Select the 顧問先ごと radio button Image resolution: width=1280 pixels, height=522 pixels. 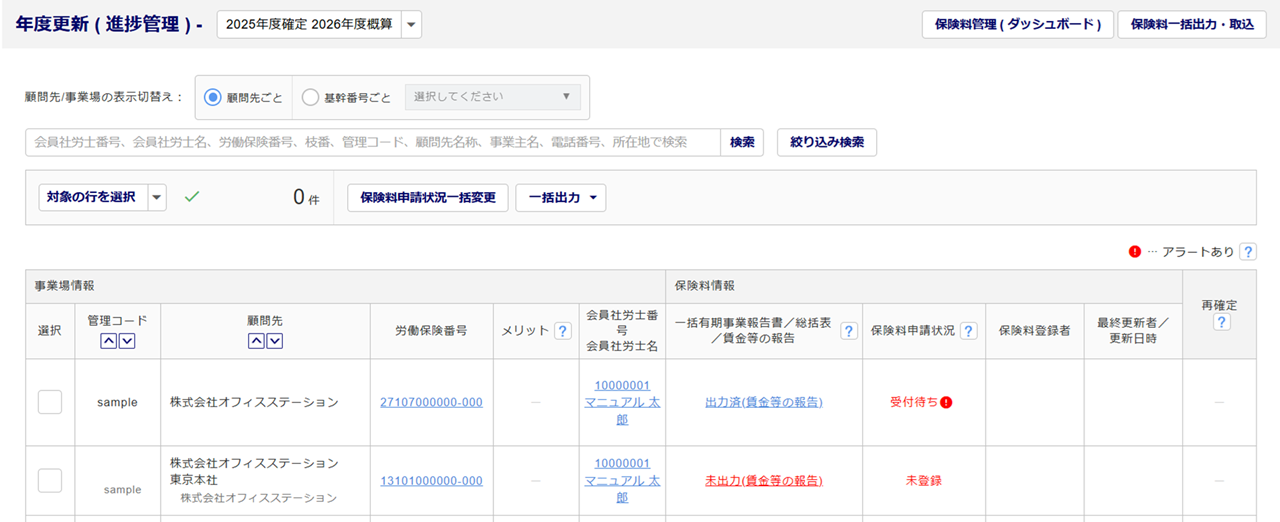pyautogui.click(x=212, y=98)
